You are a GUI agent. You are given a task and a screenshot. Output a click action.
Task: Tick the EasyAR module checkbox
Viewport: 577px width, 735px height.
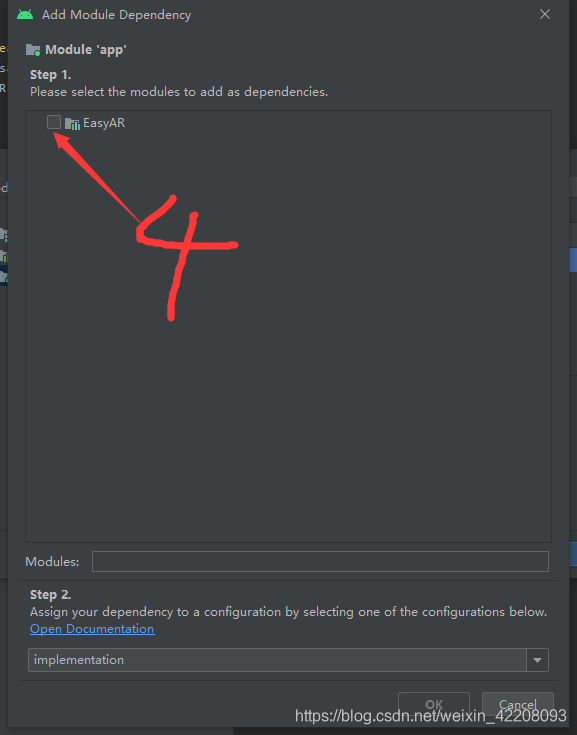pyautogui.click(x=54, y=122)
